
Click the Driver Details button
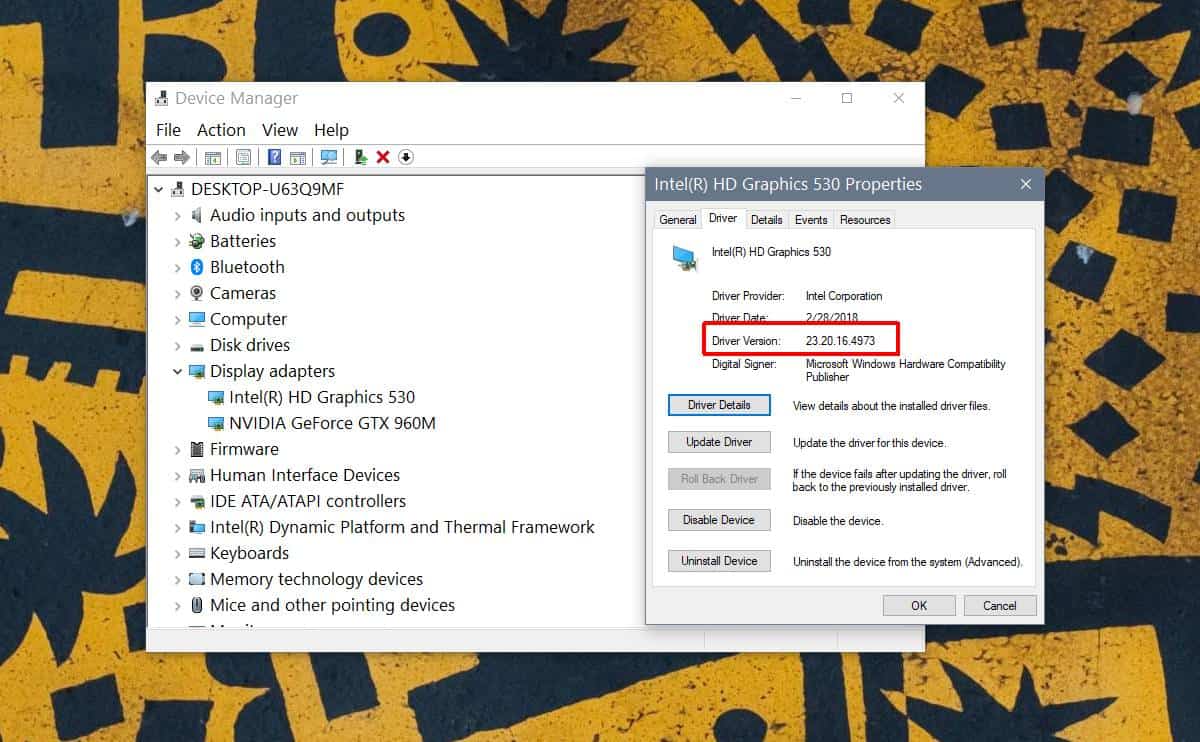pyautogui.click(x=719, y=405)
